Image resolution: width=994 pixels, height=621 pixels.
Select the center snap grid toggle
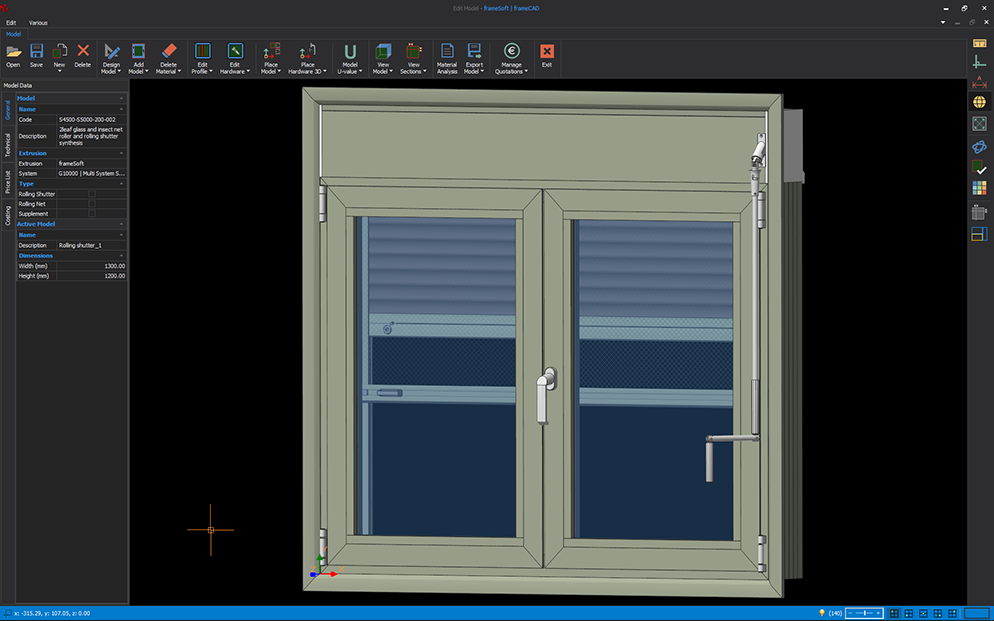point(924,613)
